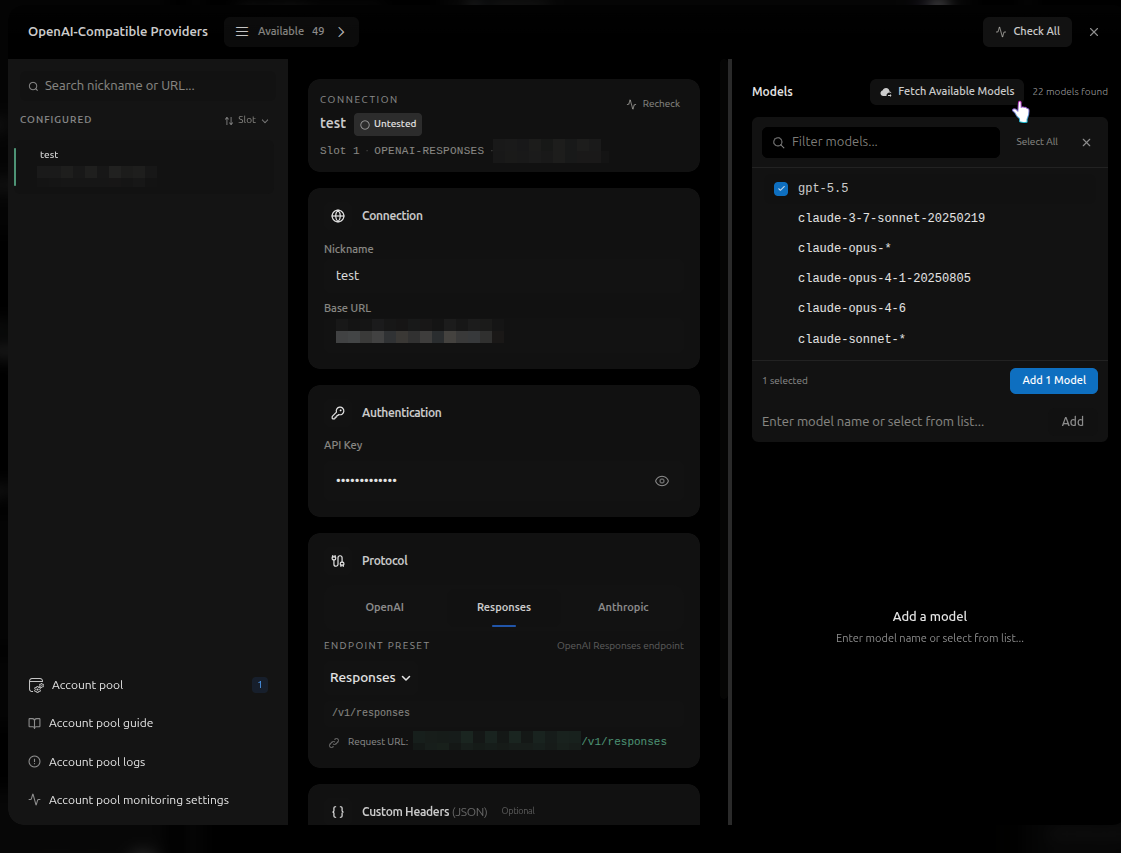Screen dimensions: 1121x853
Task: Expand the Available 49 chevron arrow
Action: pyautogui.click(x=341, y=31)
